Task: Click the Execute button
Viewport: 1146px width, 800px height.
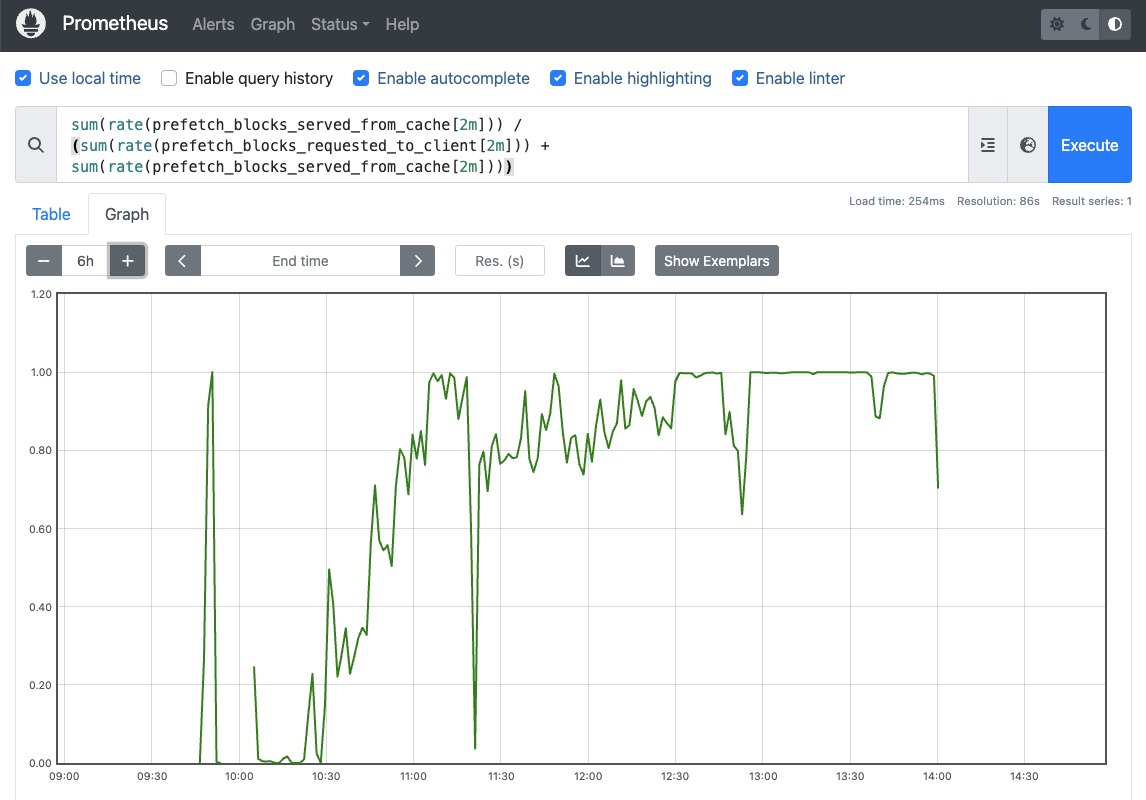Action: point(1089,145)
